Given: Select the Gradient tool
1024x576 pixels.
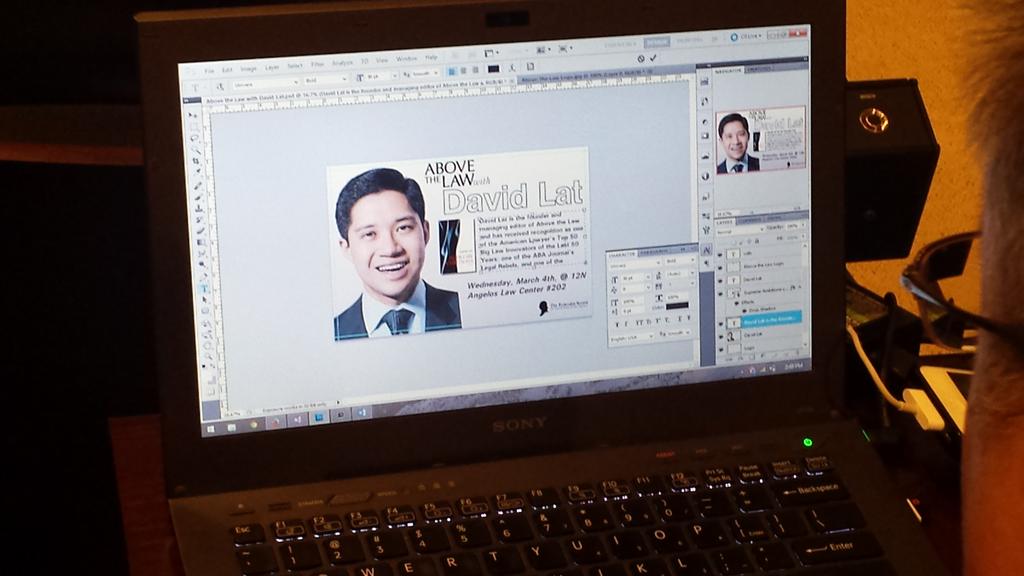Looking at the screenshot, I should click(x=201, y=242).
